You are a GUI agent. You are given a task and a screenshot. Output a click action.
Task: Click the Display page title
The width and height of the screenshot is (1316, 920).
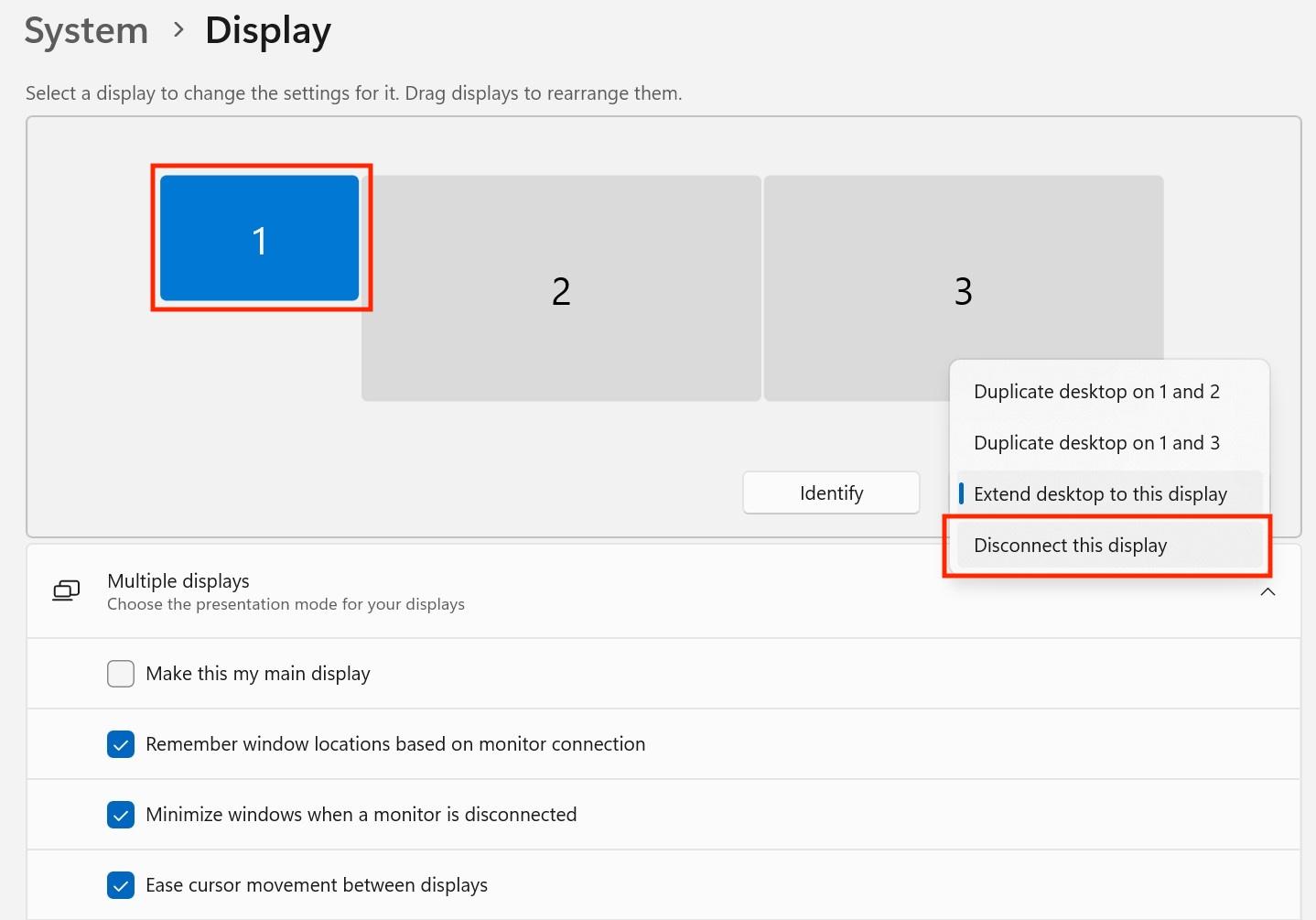coord(267,30)
